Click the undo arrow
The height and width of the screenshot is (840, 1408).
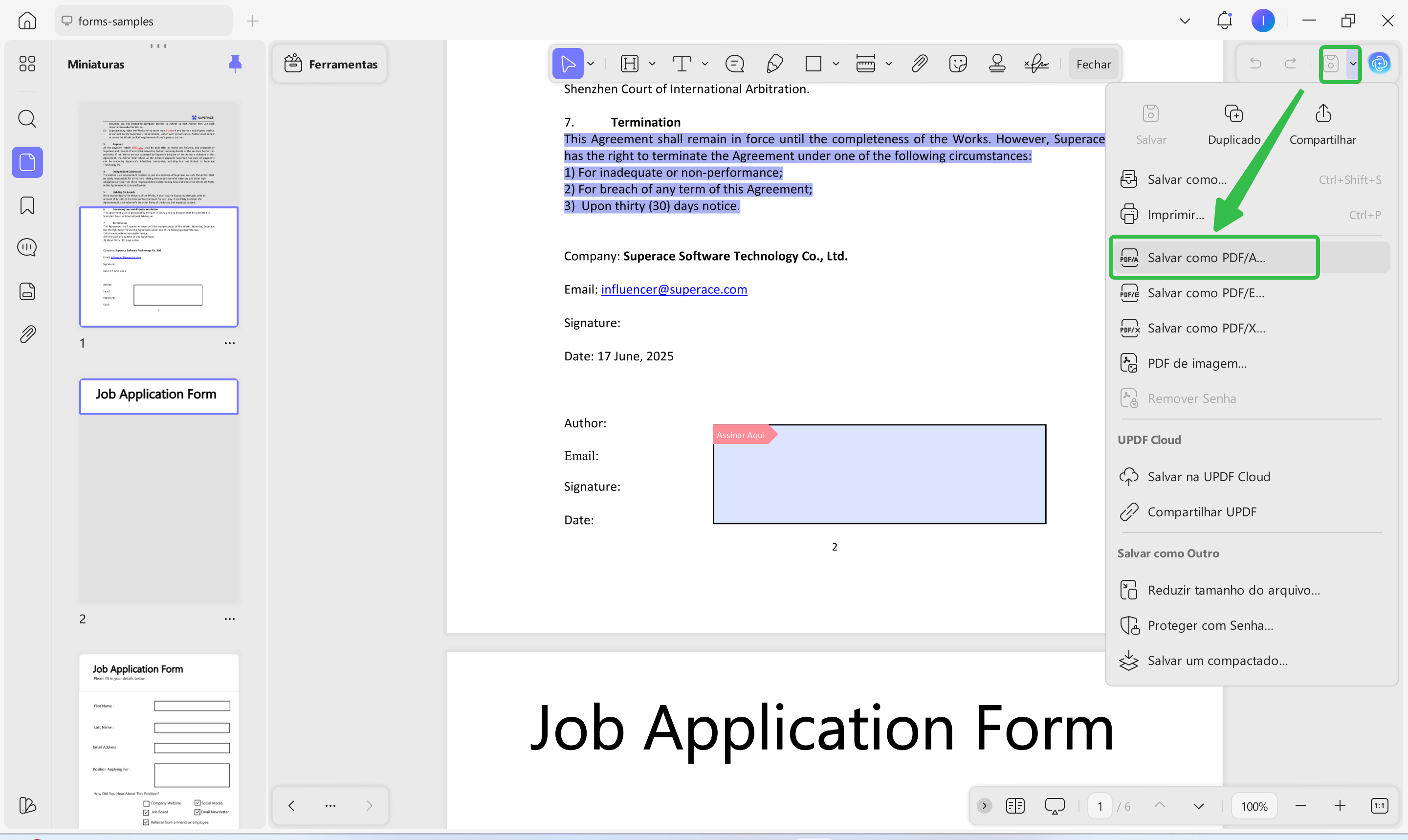1255,64
